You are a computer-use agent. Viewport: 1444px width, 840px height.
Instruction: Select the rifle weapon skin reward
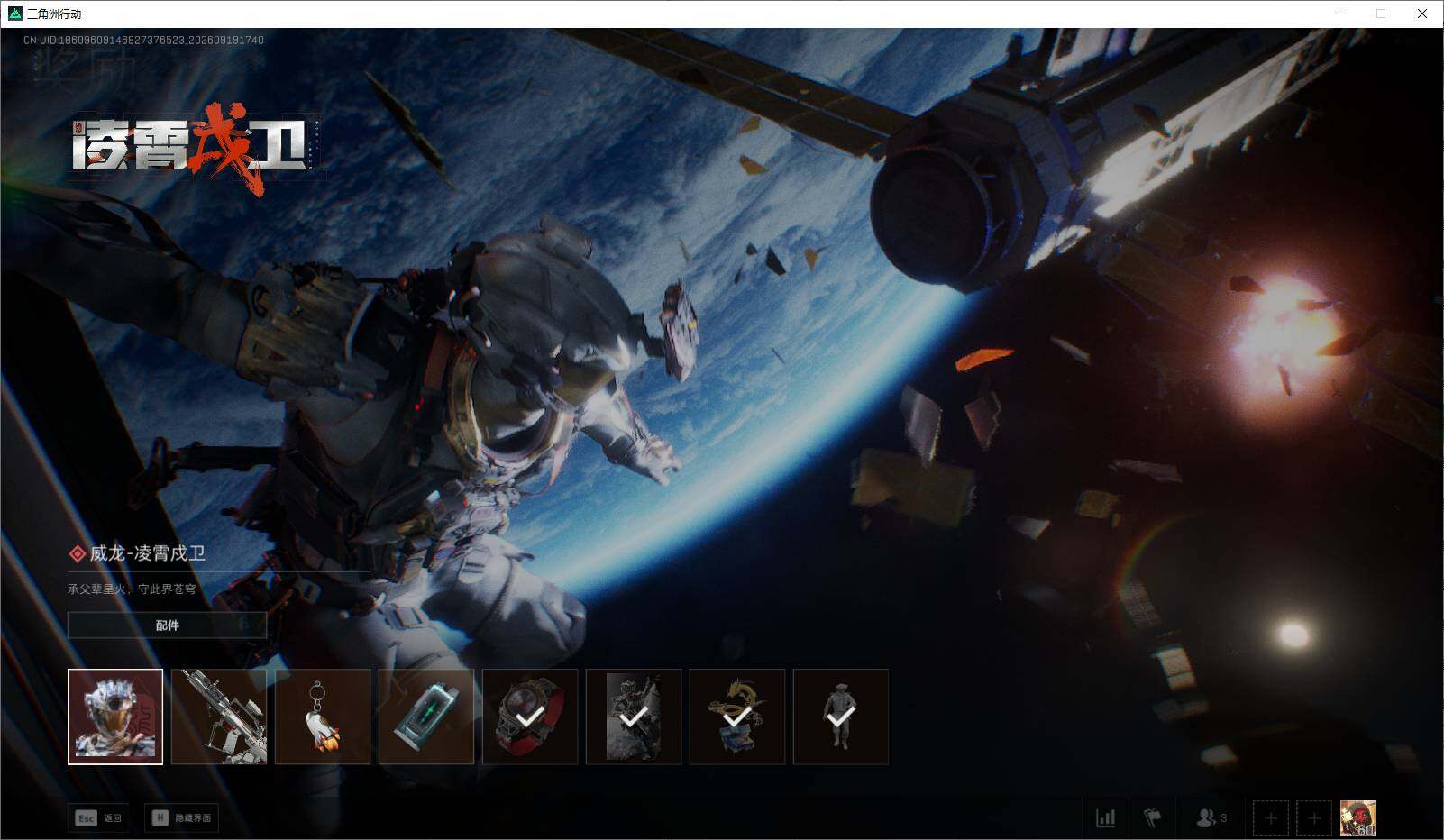pos(219,717)
